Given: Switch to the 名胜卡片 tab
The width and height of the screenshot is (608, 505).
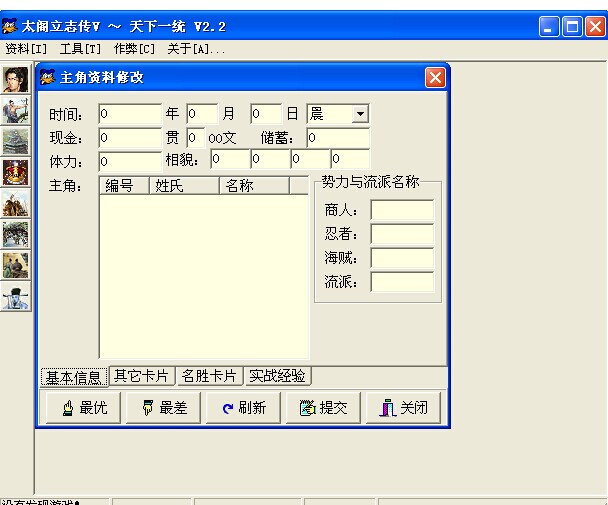Looking at the screenshot, I should tap(210, 376).
